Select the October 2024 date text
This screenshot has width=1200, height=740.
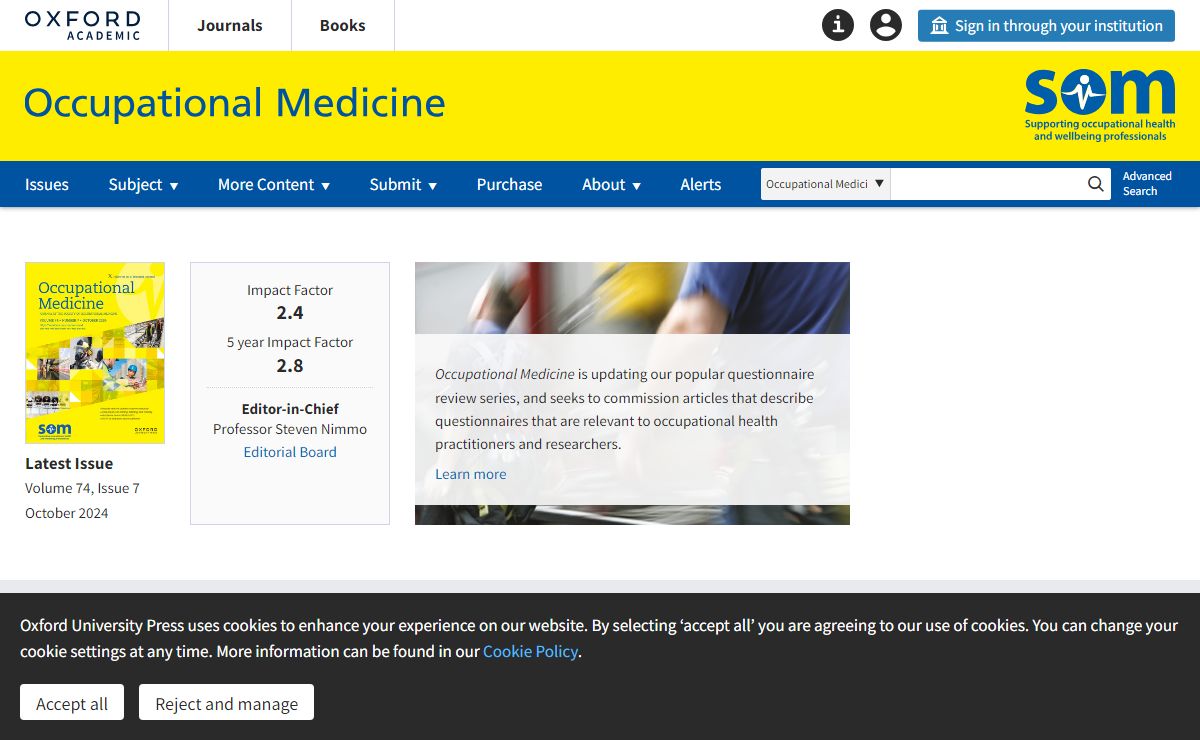67,513
